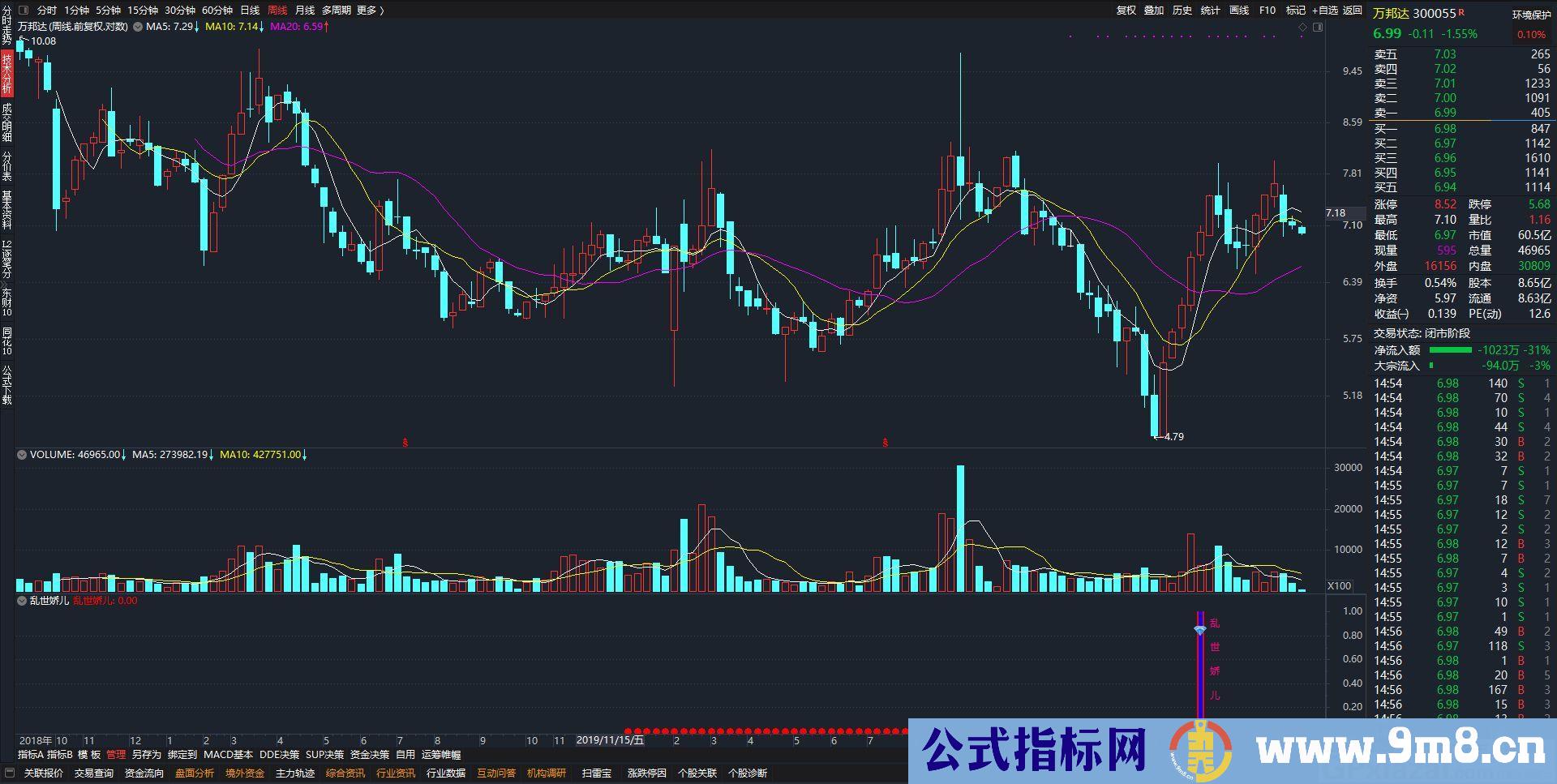Open the VOLUME indicator settings circle icon

click(x=22, y=455)
